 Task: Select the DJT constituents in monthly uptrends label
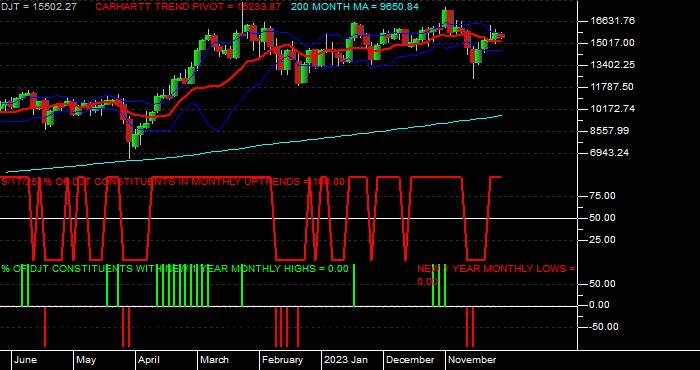173,182
